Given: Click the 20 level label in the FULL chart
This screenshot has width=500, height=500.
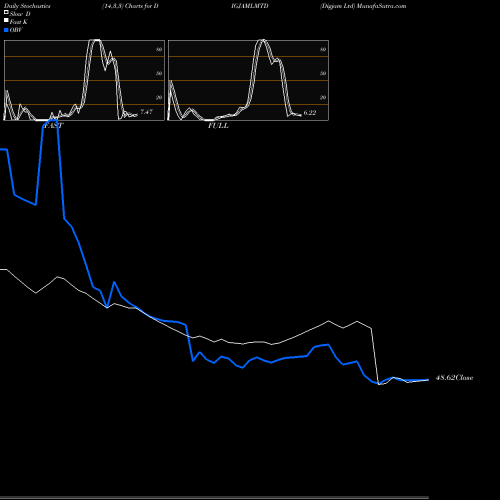Looking at the screenshot, I should click(x=323, y=97).
